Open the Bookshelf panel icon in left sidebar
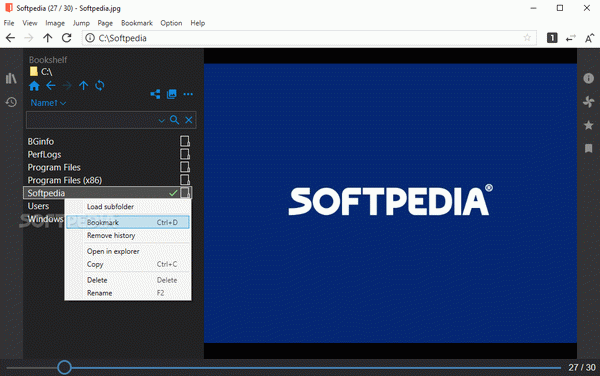 [11, 78]
